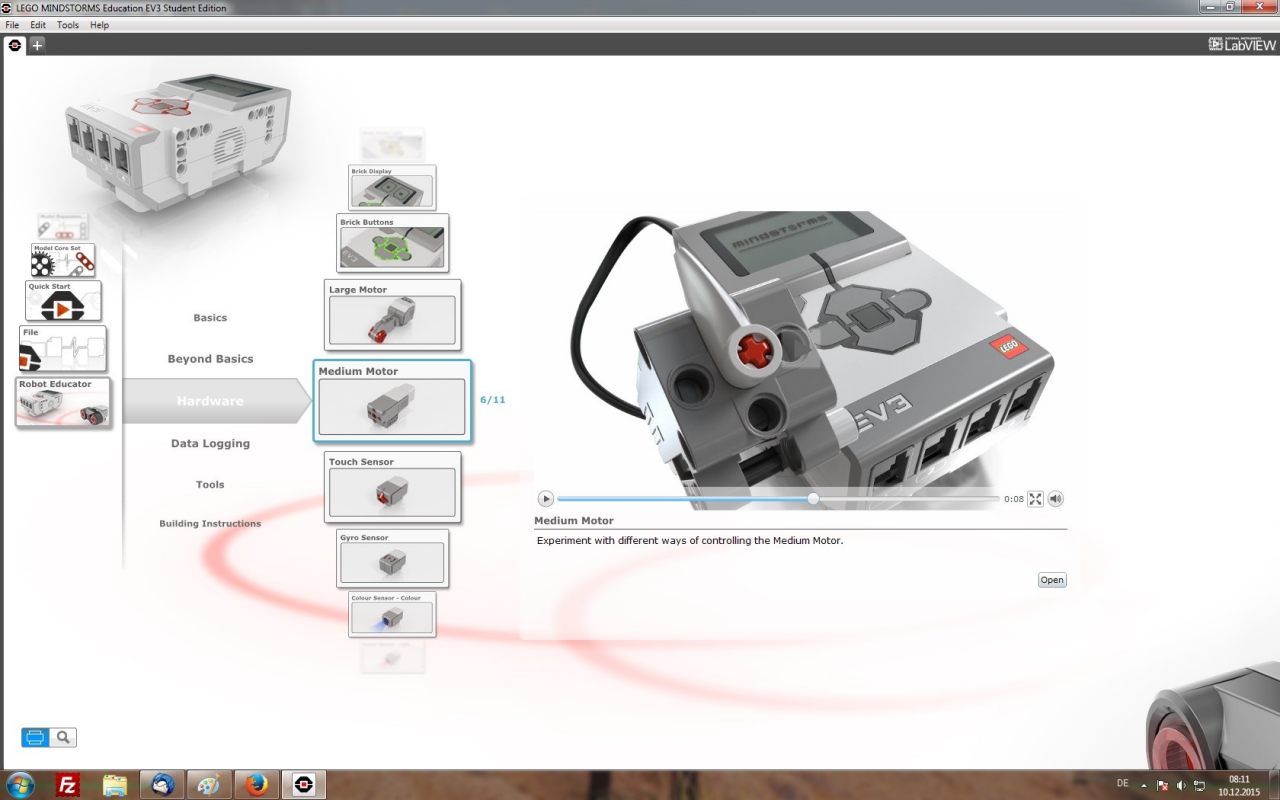
Task: Play the Medium Motor video
Action: [545, 499]
